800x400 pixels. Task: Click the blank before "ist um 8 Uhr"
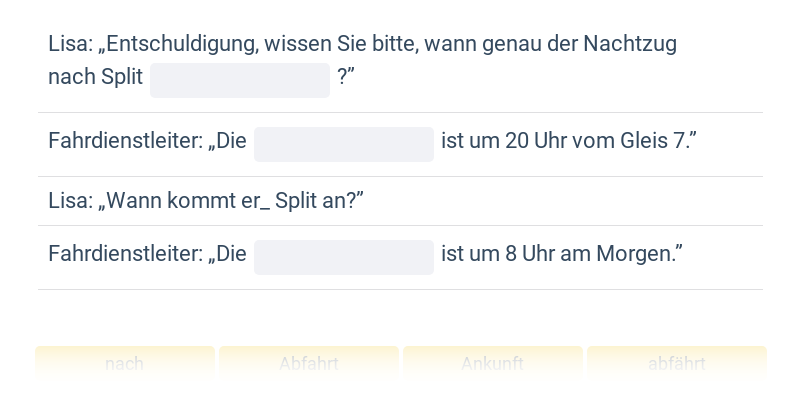[x=343, y=257]
